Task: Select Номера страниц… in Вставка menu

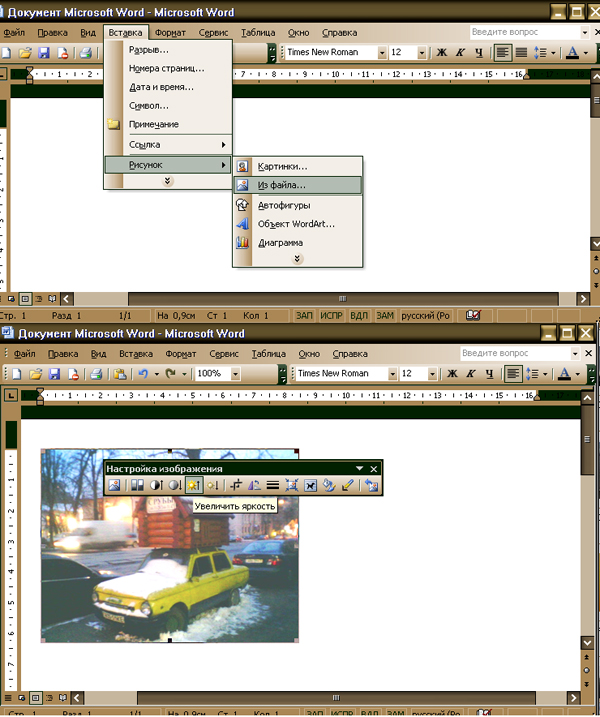Action: coord(167,69)
